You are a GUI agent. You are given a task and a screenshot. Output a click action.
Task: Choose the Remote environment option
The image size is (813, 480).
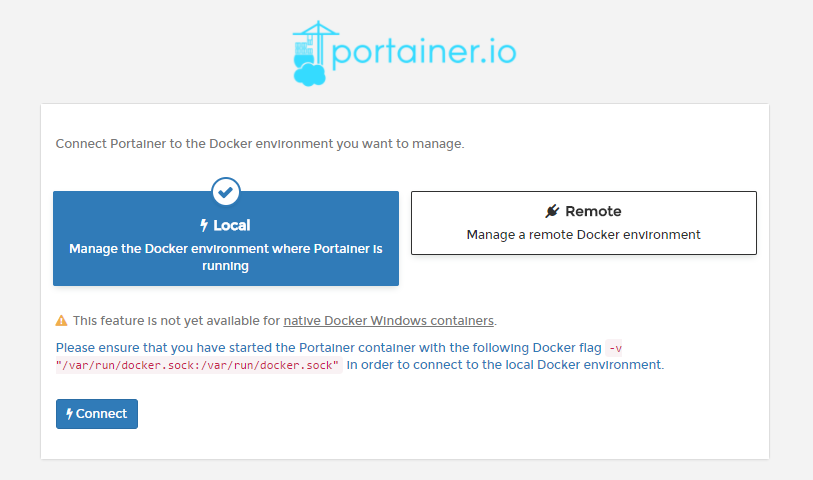(x=583, y=223)
